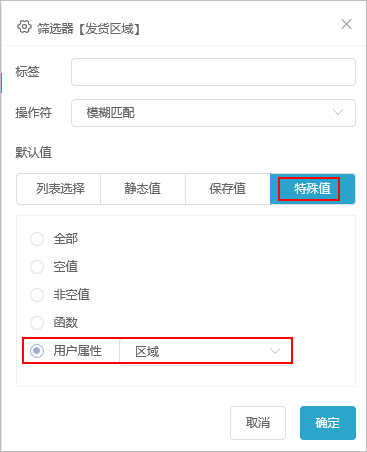The height and width of the screenshot is (452, 367).
Task: Click the 筛选器【发货区域】 title text
Action: point(89,29)
